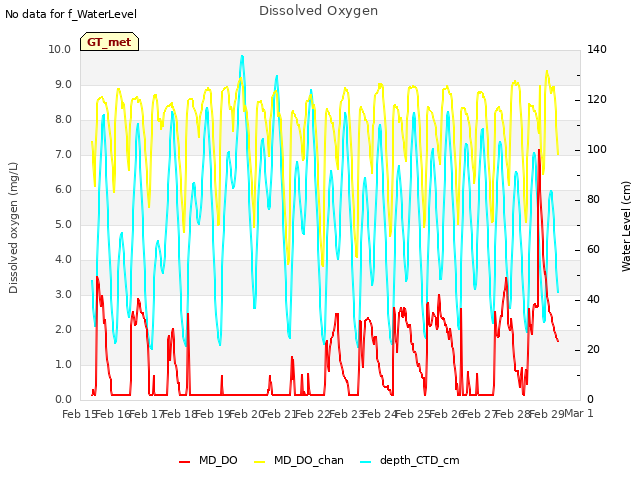Screen dimensions: 640x480
Task: Click the 100 right axis tick label
Action: (x=597, y=150)
